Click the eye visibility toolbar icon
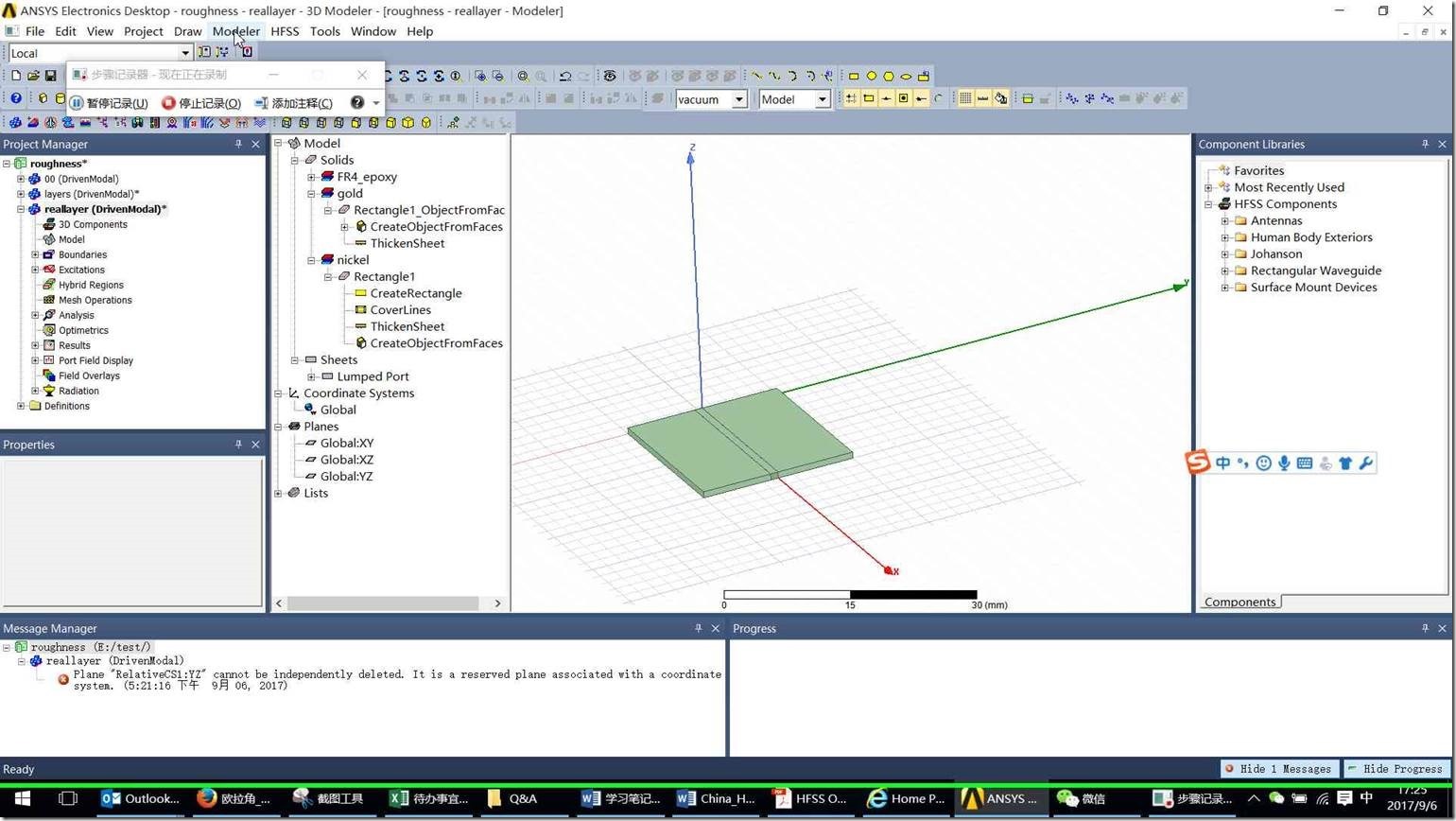 610,76
